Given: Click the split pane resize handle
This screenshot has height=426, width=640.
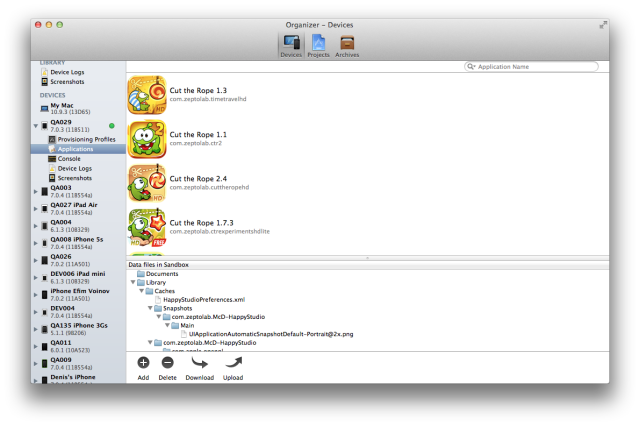Looking at the screenshot, I should [x=367, y=258].
